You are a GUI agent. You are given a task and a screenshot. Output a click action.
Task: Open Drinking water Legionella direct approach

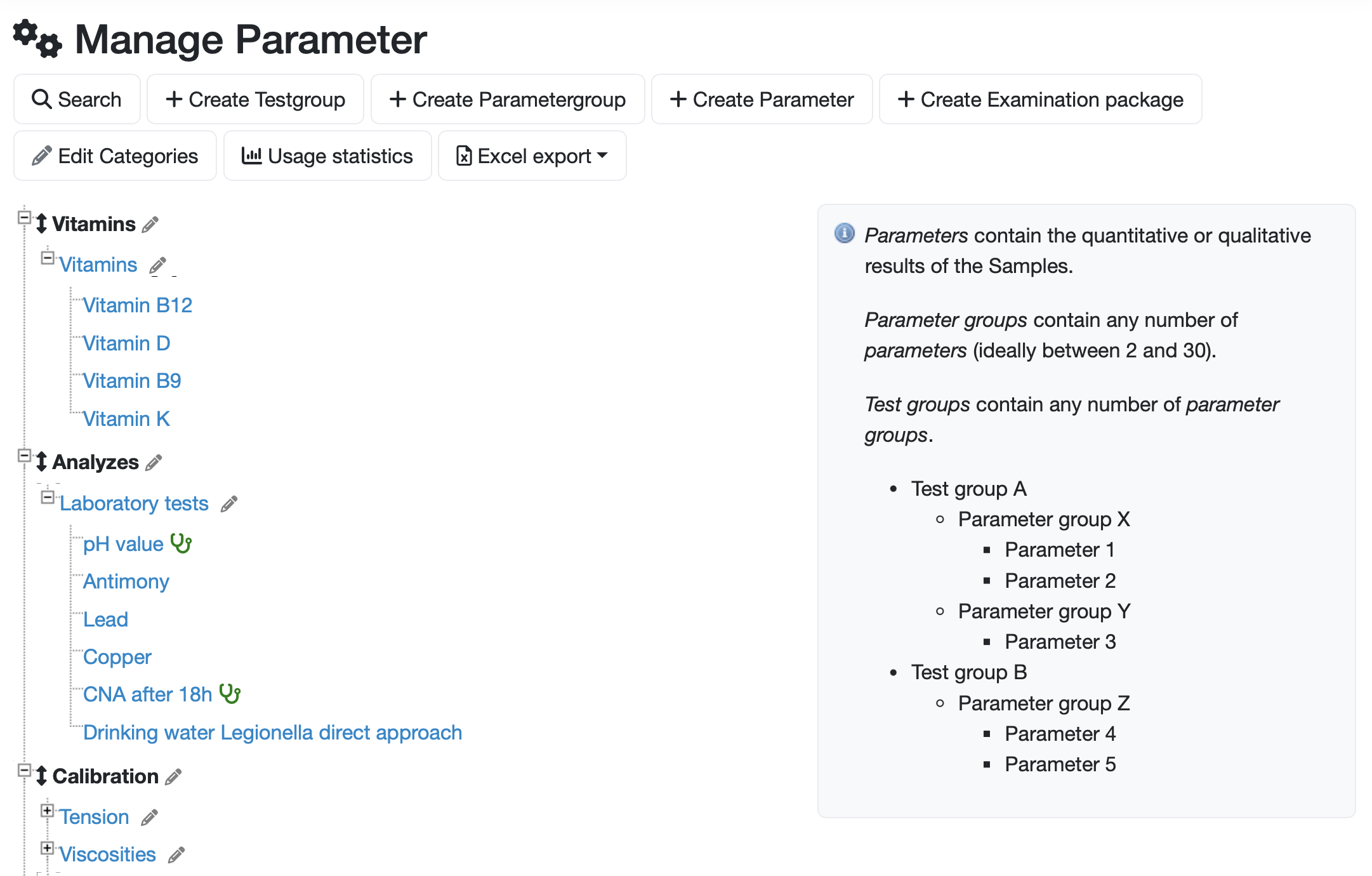click(272, 733)
